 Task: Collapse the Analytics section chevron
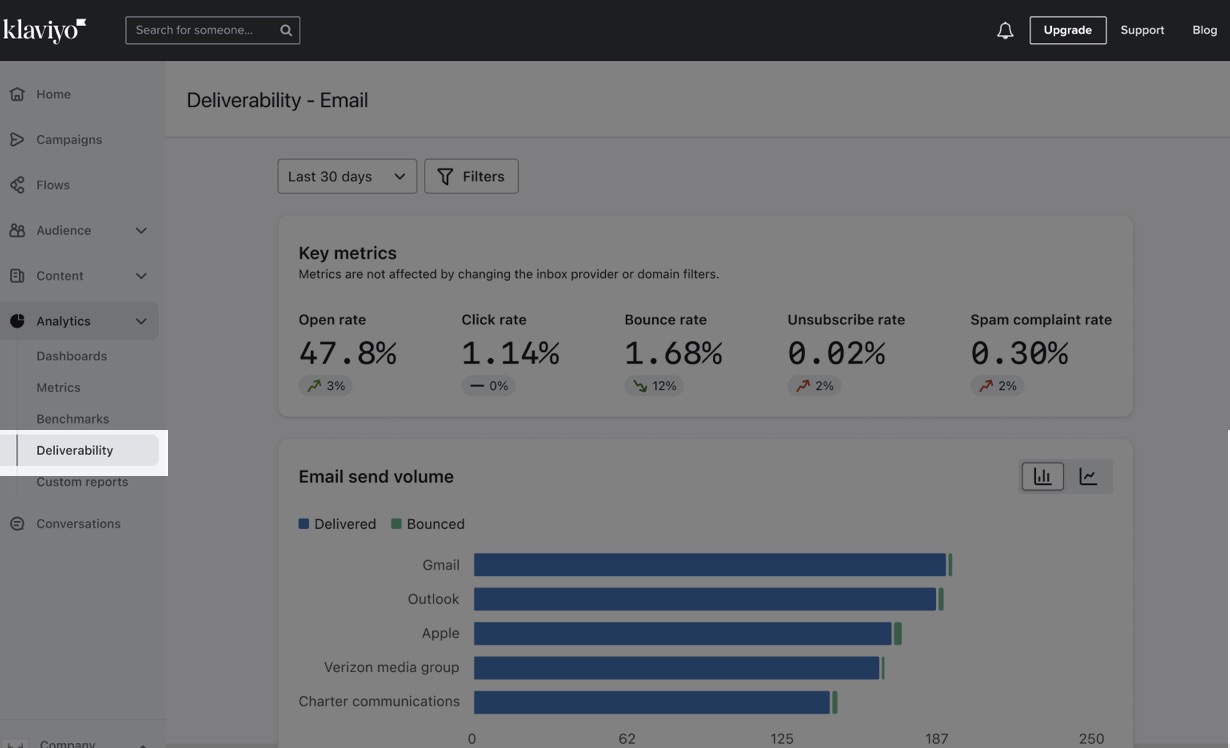pyautogui.click(x=142, y=321)
